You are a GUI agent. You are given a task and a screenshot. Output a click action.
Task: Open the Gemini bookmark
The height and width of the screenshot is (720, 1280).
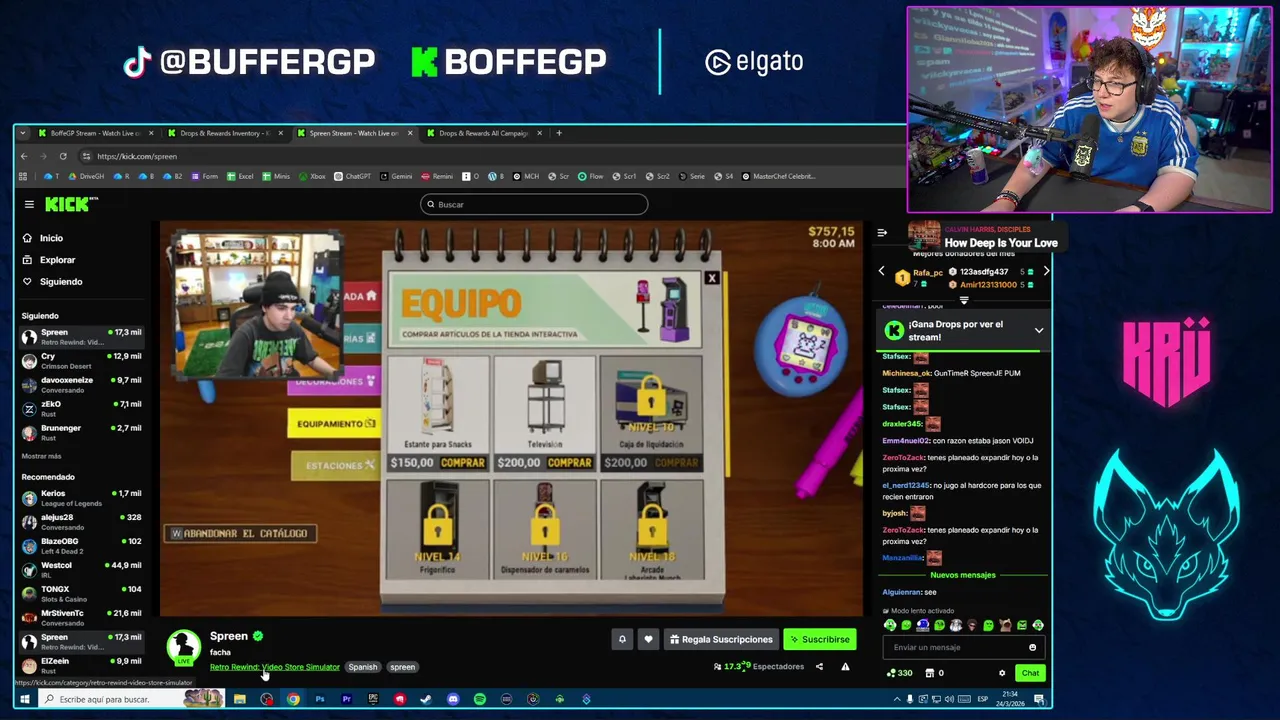pyautogui.click(x=396, y=176)
